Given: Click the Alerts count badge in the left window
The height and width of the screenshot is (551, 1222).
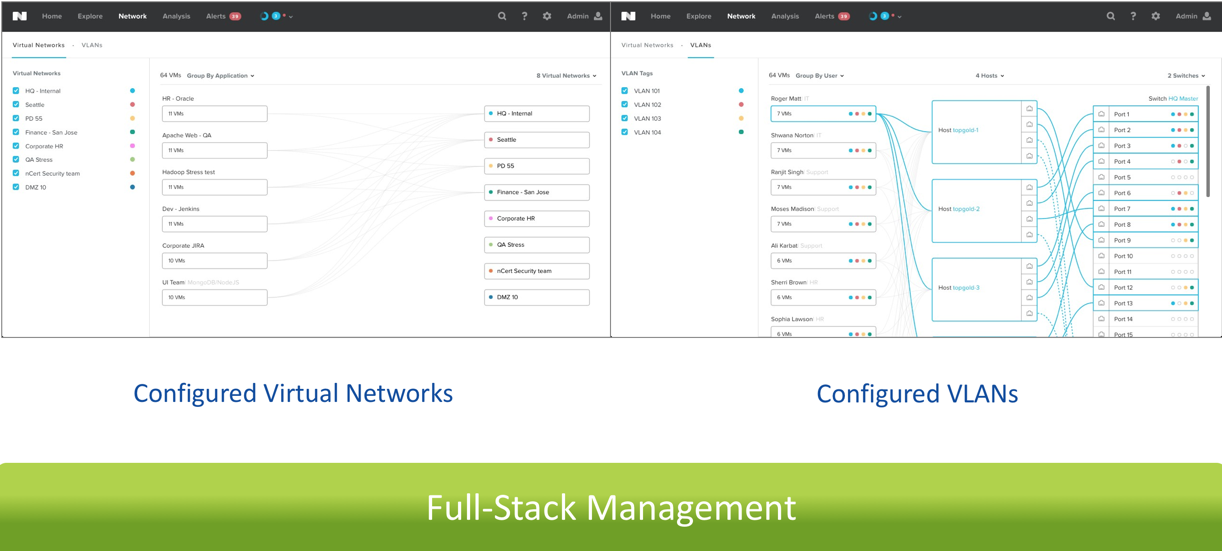Looking at the screenshot, I should [235, 16].
